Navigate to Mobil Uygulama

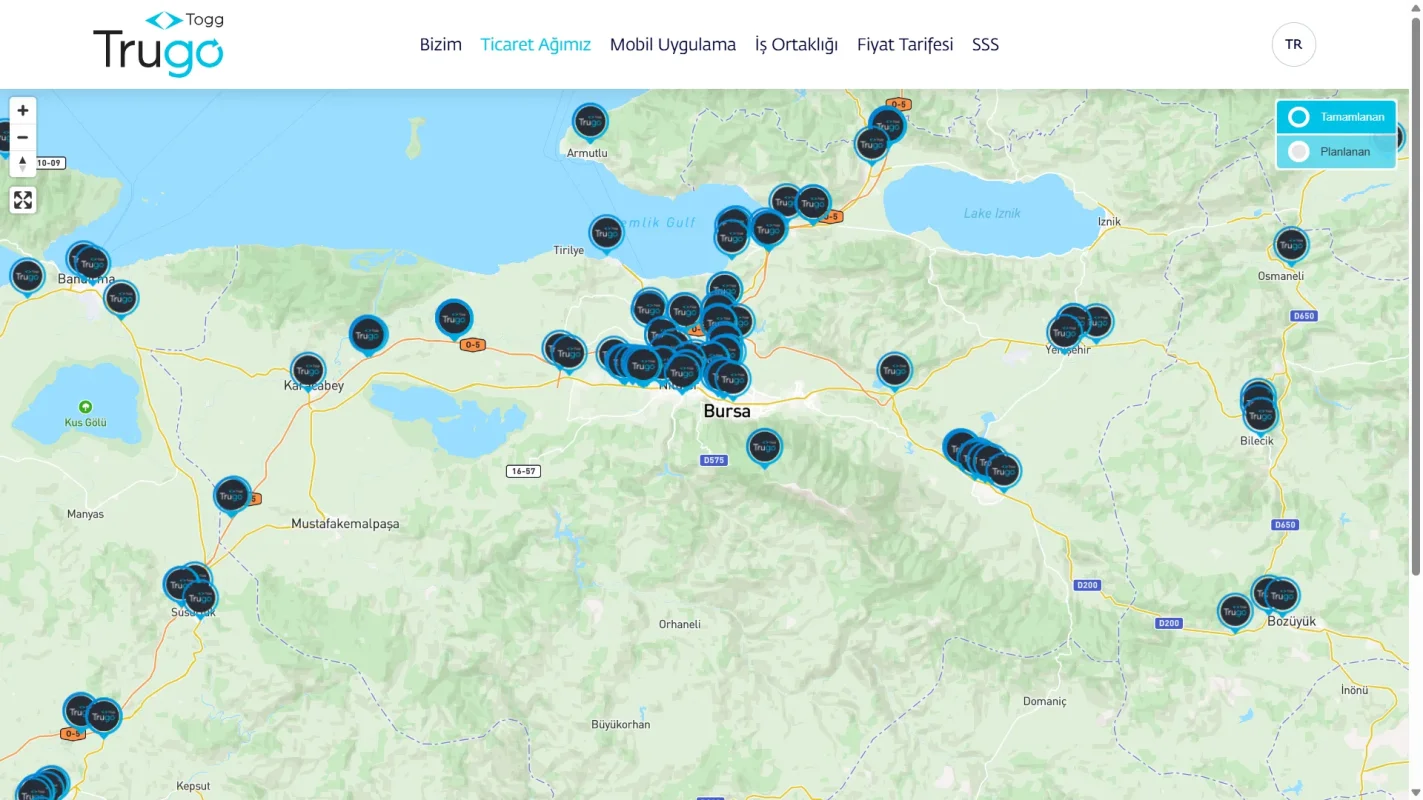(x=673, y=44)
